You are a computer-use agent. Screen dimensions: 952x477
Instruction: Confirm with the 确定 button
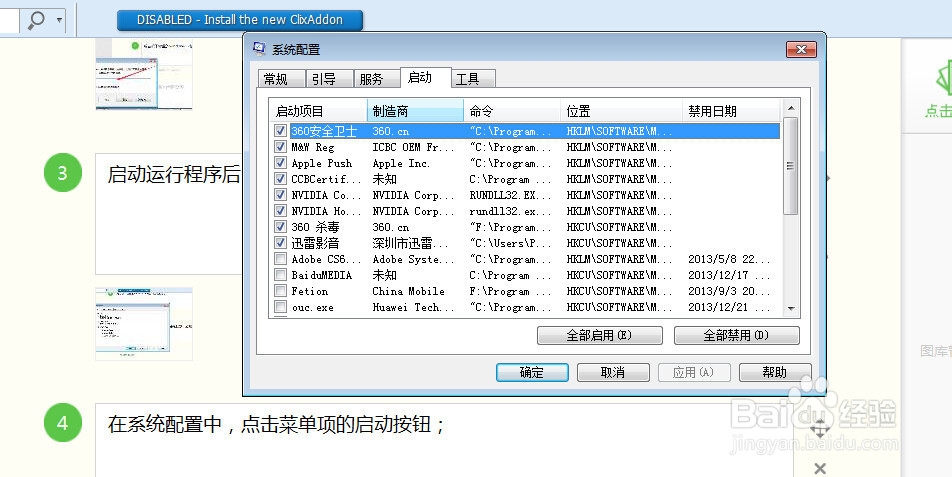[x=532, y=373]
